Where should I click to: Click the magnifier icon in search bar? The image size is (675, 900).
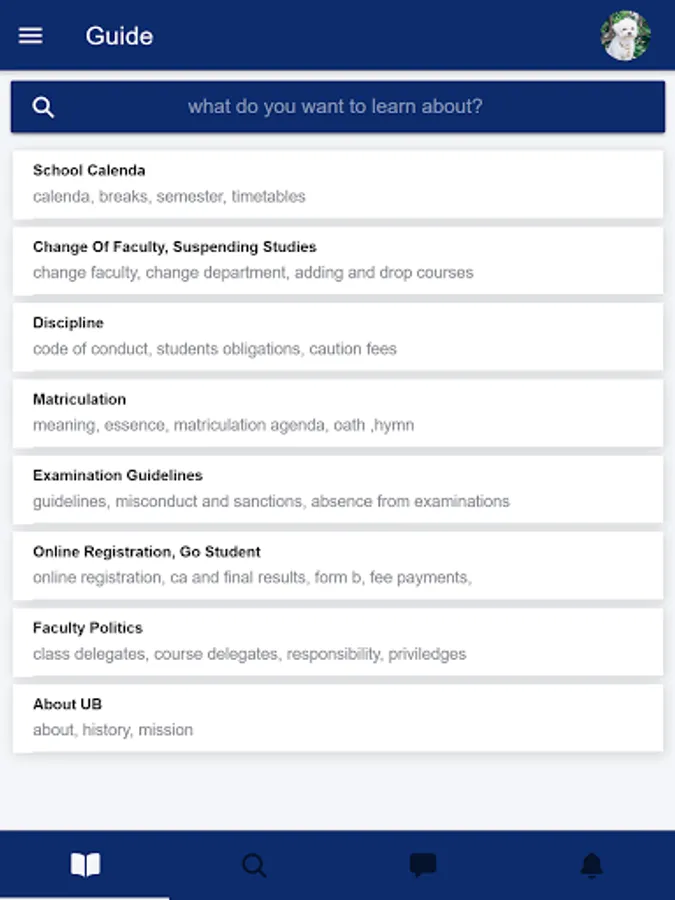click(x=43, y=107)
